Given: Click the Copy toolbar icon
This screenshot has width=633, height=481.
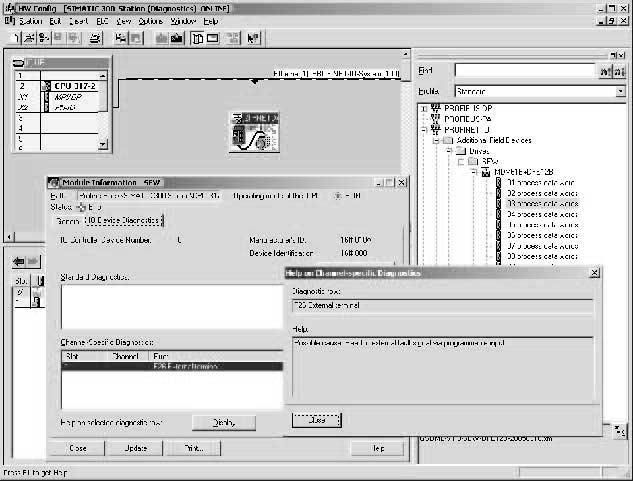Looking at the screenshot, I should [120, 38].
